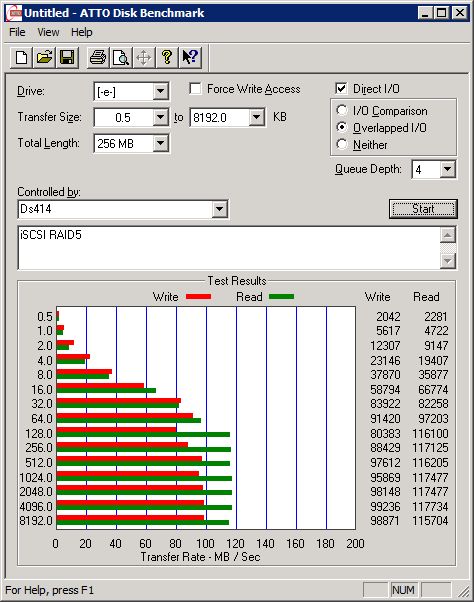Click the Start benchmark button

point(423,209)
